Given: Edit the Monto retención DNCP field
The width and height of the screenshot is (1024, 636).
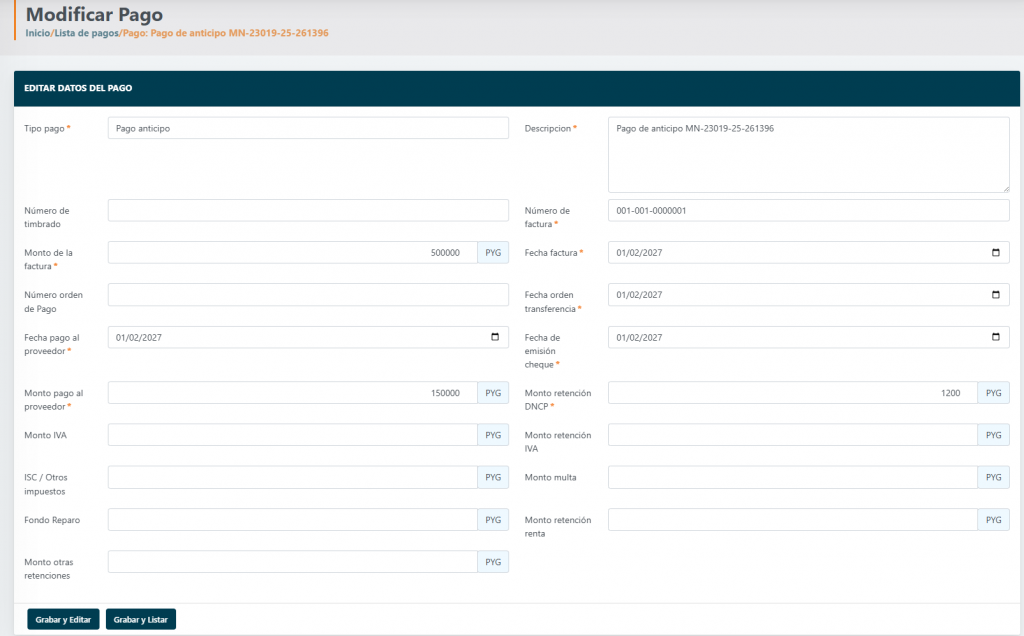Looking at the screenshot, I should 793,393.
